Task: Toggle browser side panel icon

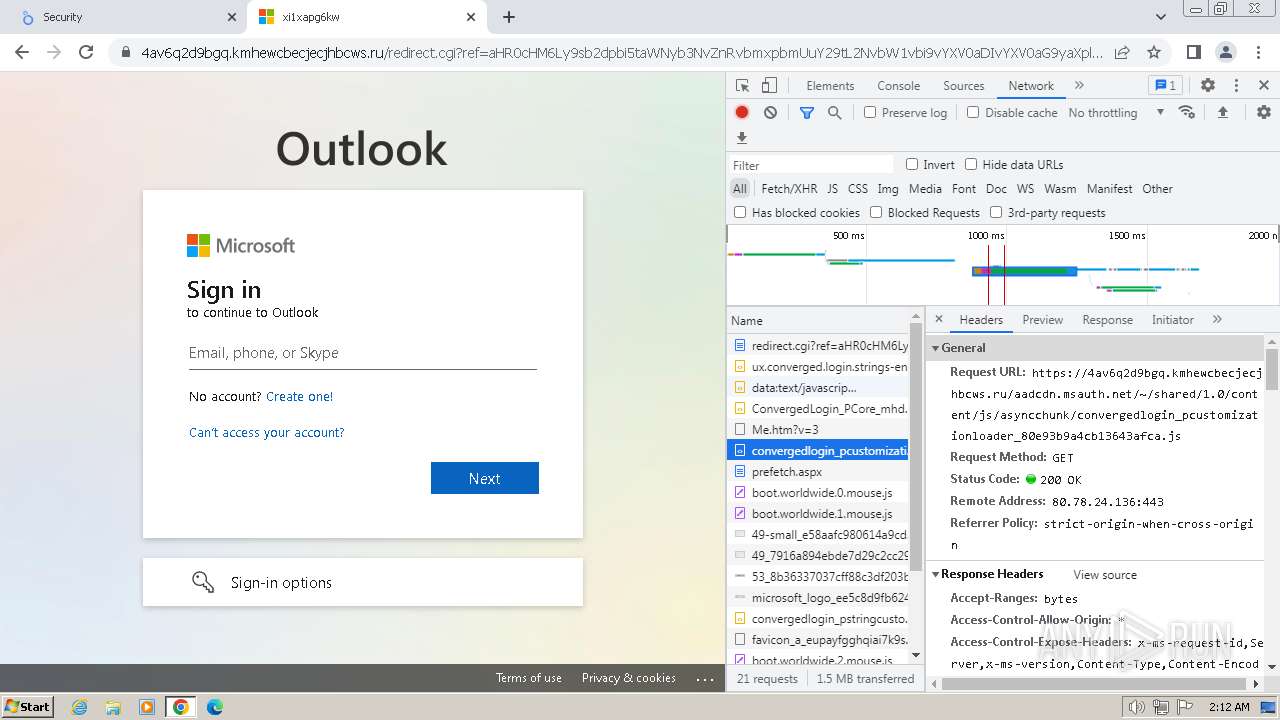Action: pyautogui.click(x=1193, y=52)
